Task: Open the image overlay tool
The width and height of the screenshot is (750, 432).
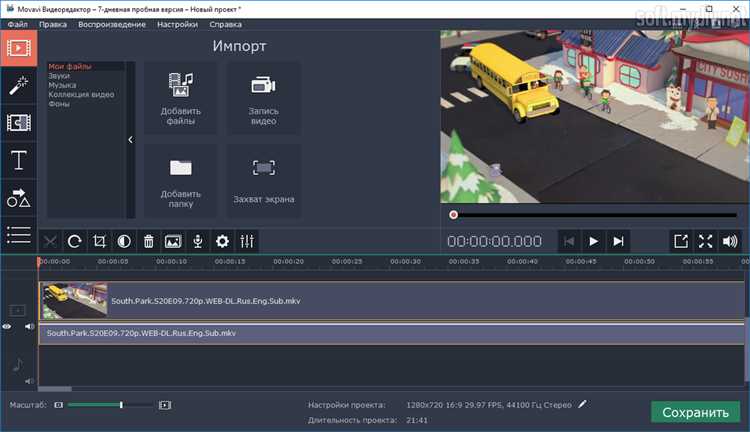Action: pos(173,241)
